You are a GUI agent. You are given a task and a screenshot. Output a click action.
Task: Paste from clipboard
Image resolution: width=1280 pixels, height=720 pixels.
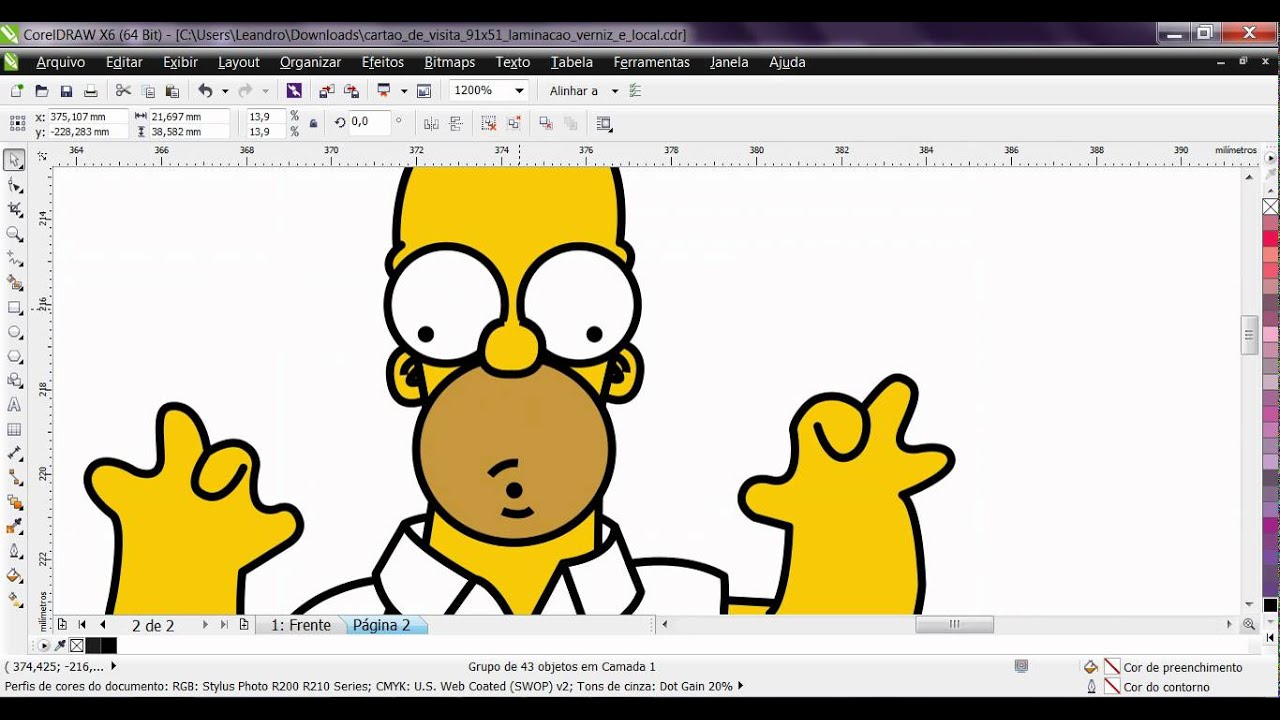[x=172, y=91]
